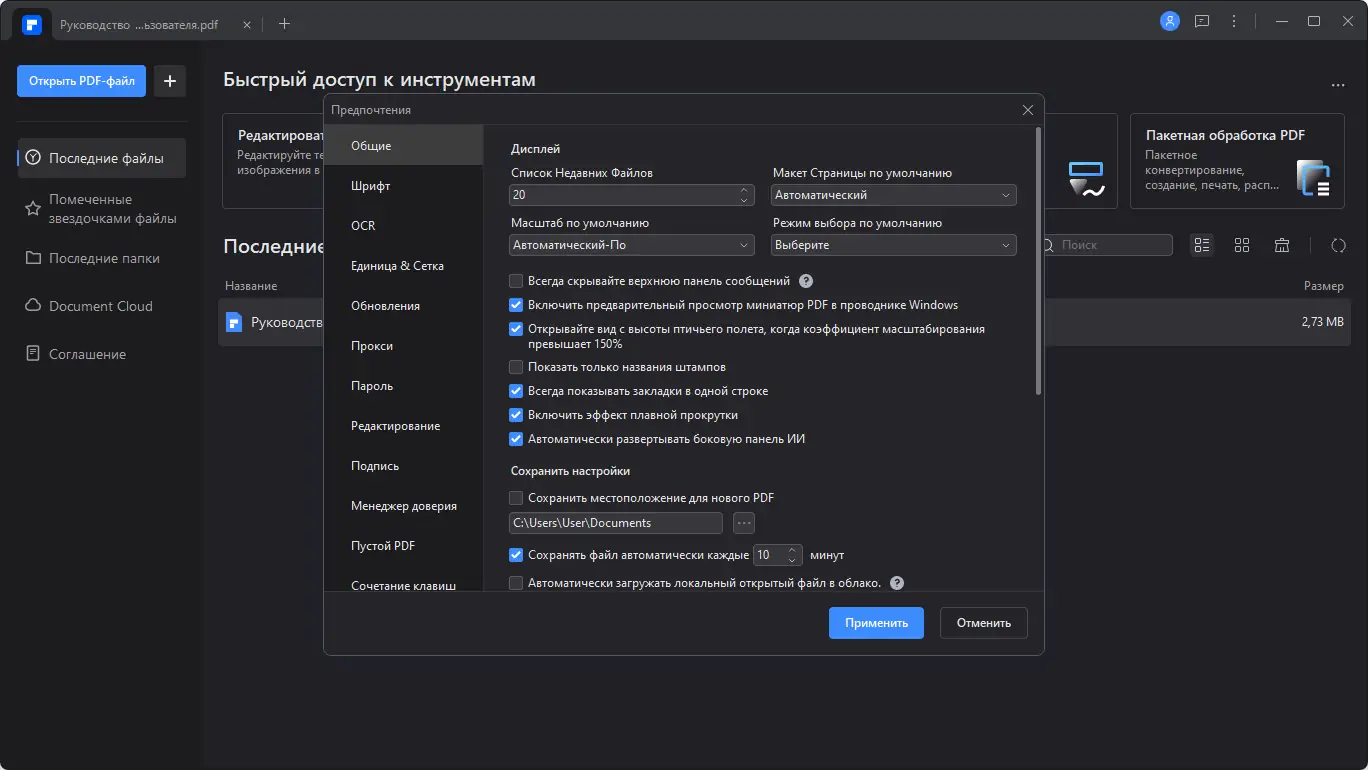
Task: Click the refresh file list icon
Action: pyautogui.click(x=1338, y=245)
